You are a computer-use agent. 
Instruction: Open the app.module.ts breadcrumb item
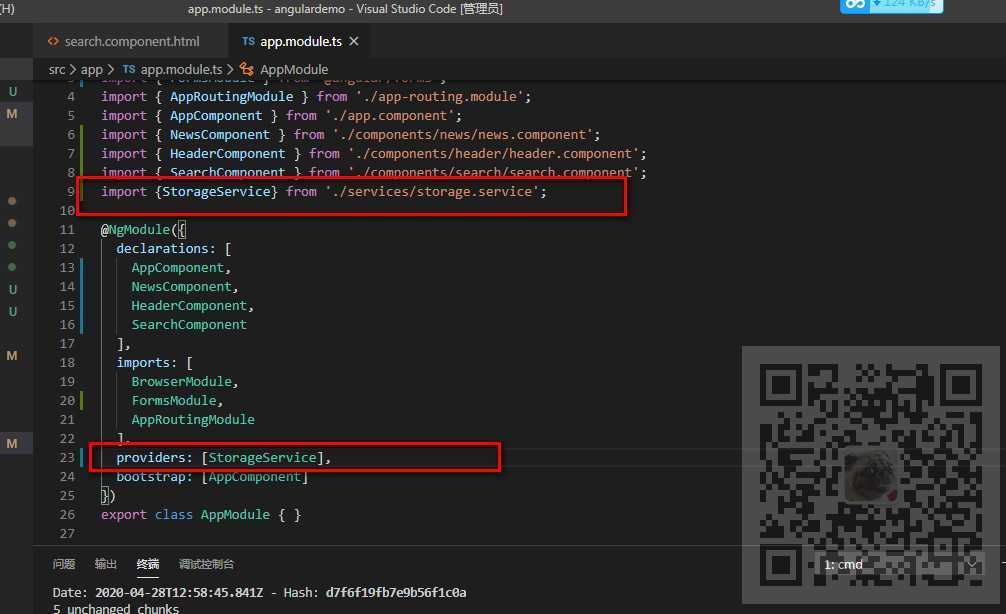182,69
